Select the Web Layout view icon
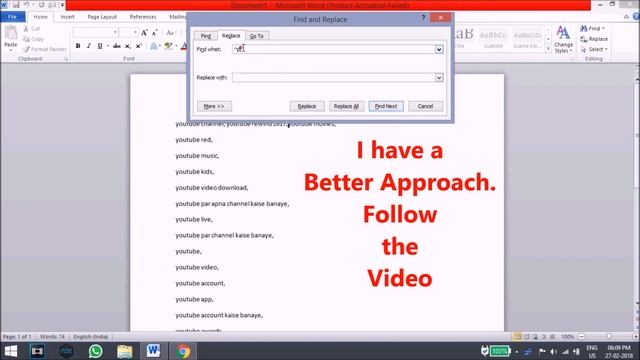 [535, 337]
